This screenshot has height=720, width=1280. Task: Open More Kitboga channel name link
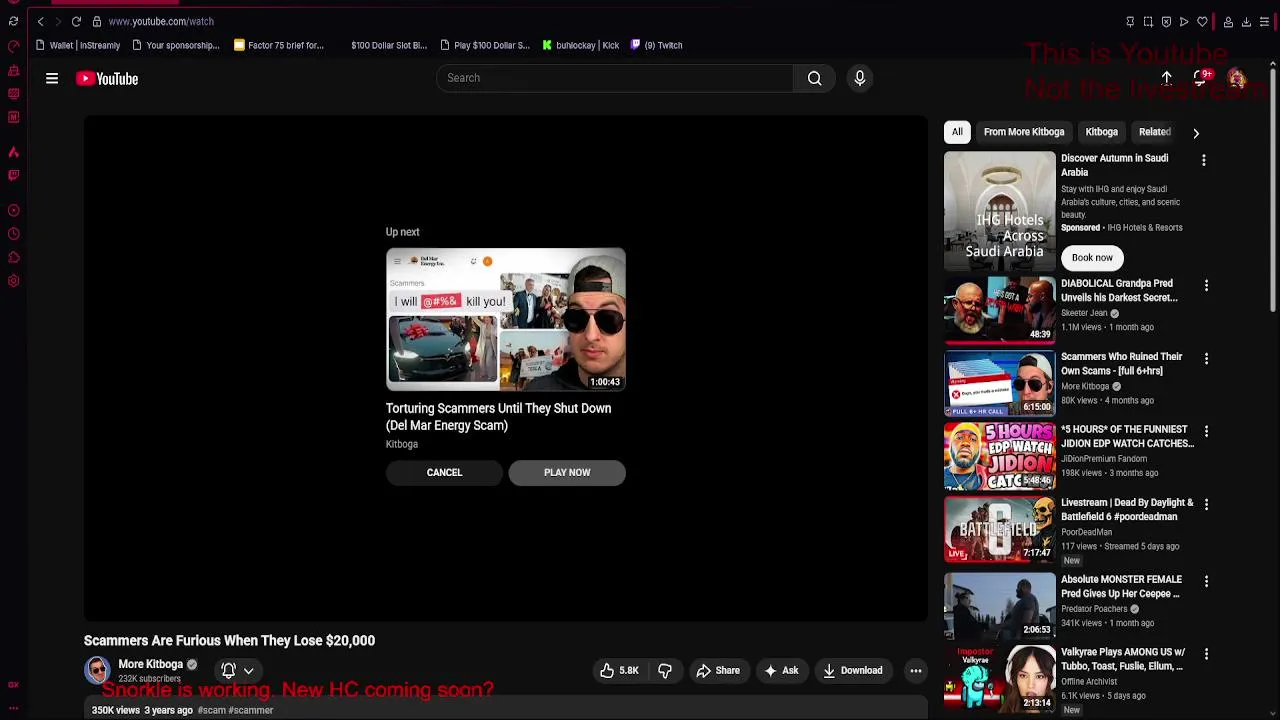tap(151, 664)
